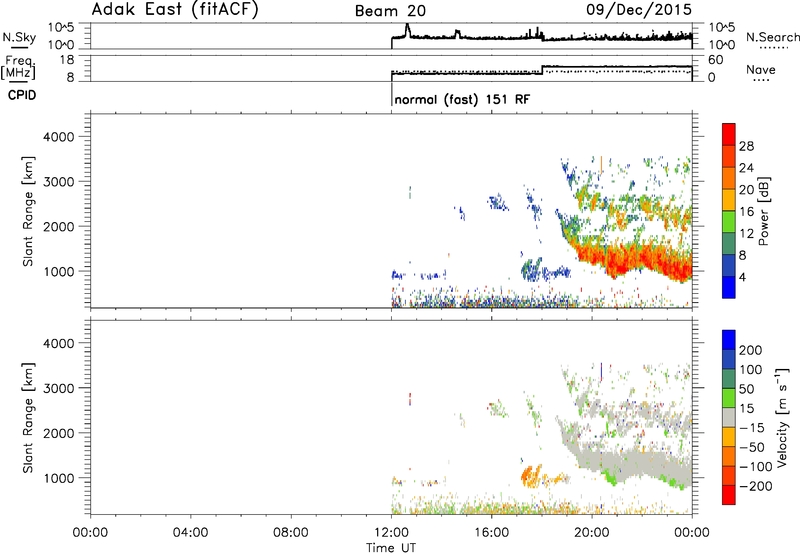Screen dimensions: 800x554
Task: Click the 'Power [dB]' colorbar label
Action: pyautogui.click(x=763, y=211)
